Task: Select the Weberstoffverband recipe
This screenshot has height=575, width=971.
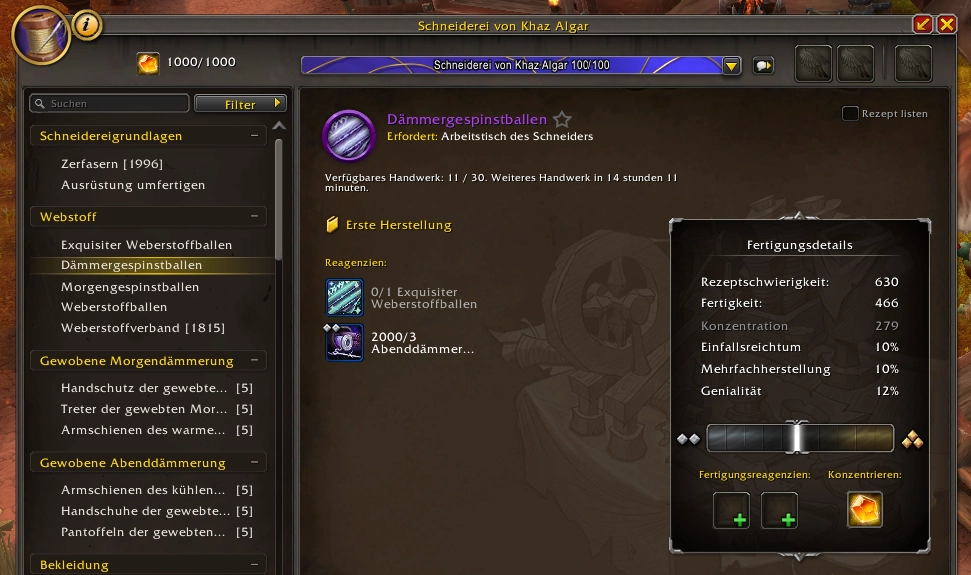Action: (x=143, y=327)
